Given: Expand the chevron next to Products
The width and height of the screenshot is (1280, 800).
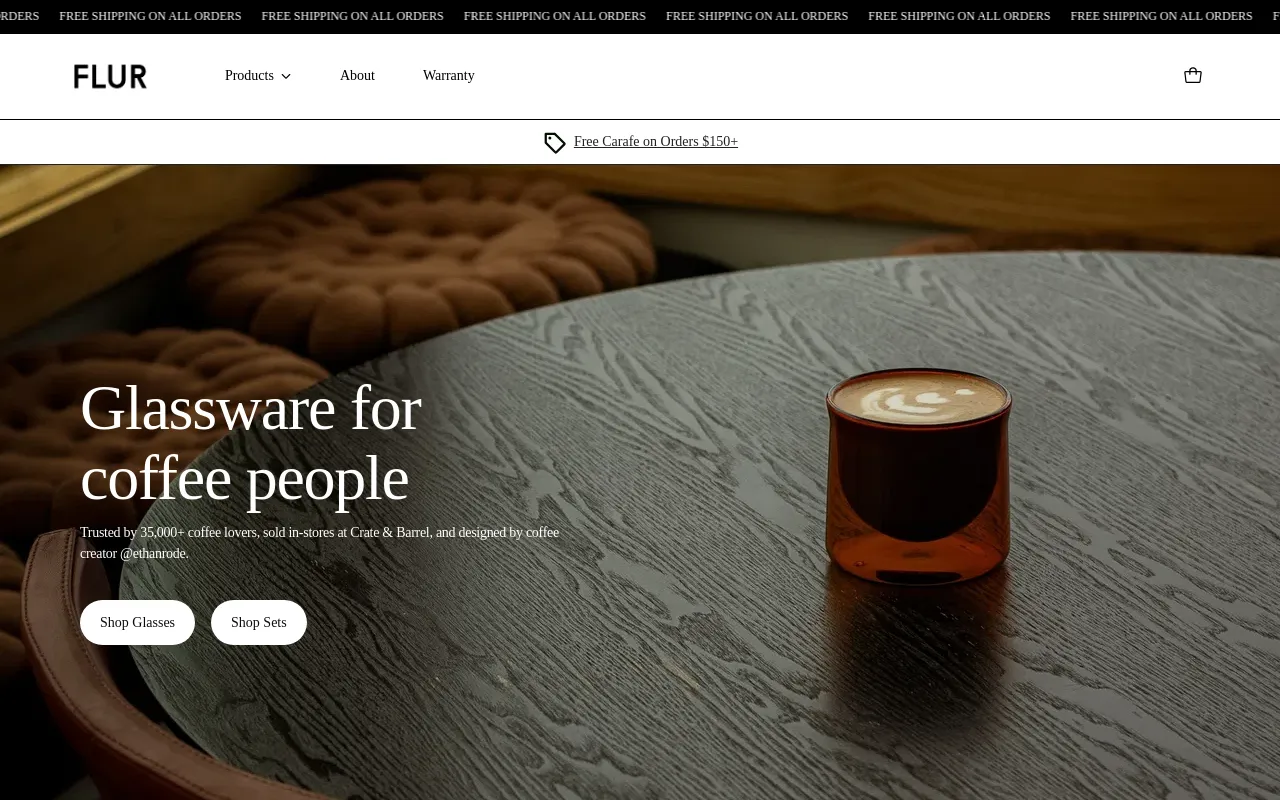Looking at the screenshot, I should coord(286,76).
